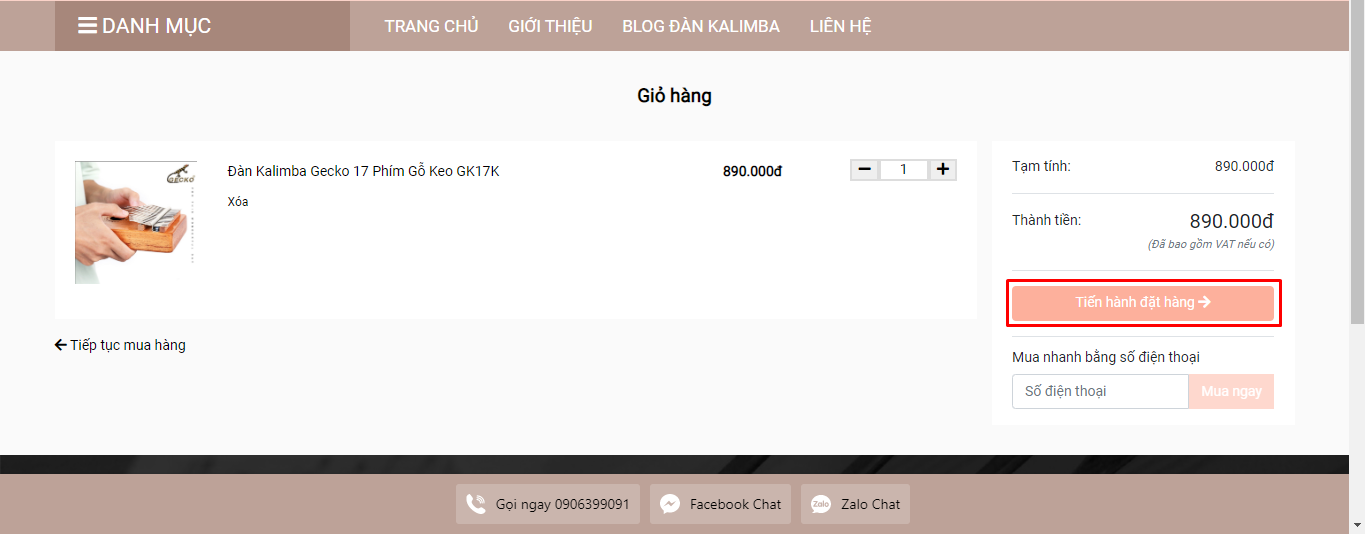
Task: Click the scrollbar down arrow
Action: 1357,525
